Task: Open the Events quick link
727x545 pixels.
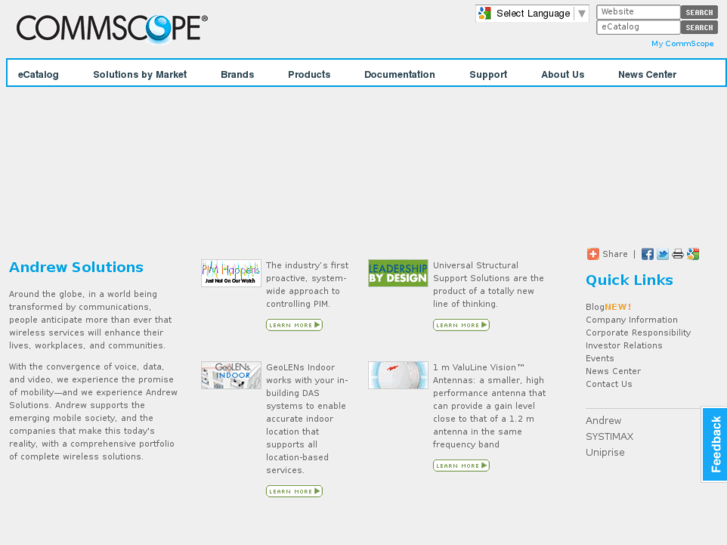Action: [x=599, y=359]
